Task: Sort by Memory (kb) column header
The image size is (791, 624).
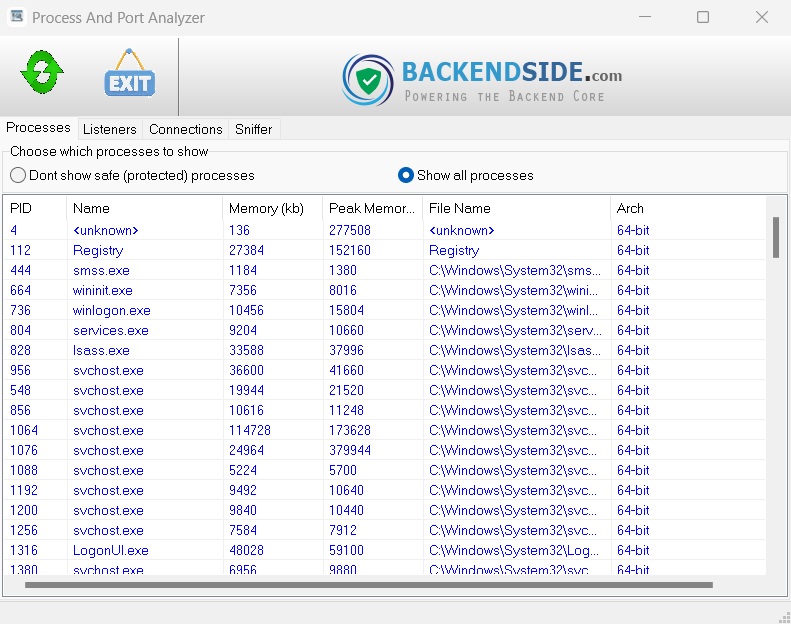Action: (x=272, y=208)
